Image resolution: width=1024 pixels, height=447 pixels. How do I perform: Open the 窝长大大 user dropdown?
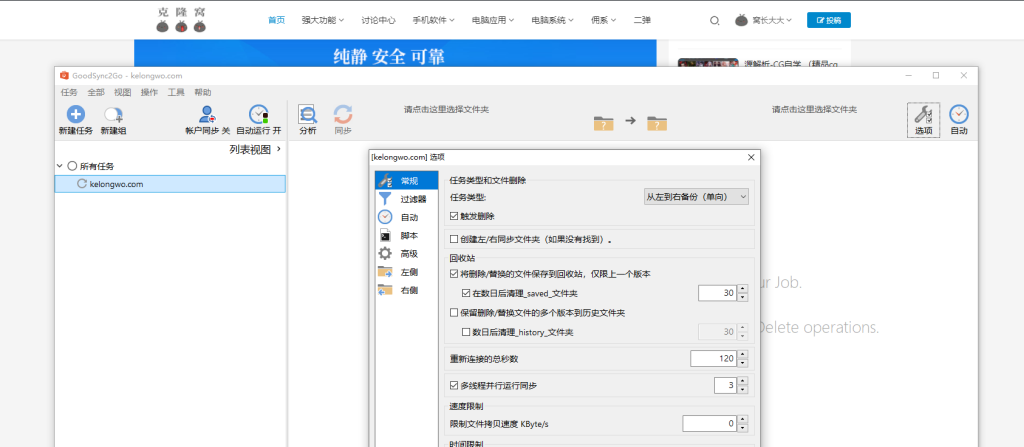(772, 20)
